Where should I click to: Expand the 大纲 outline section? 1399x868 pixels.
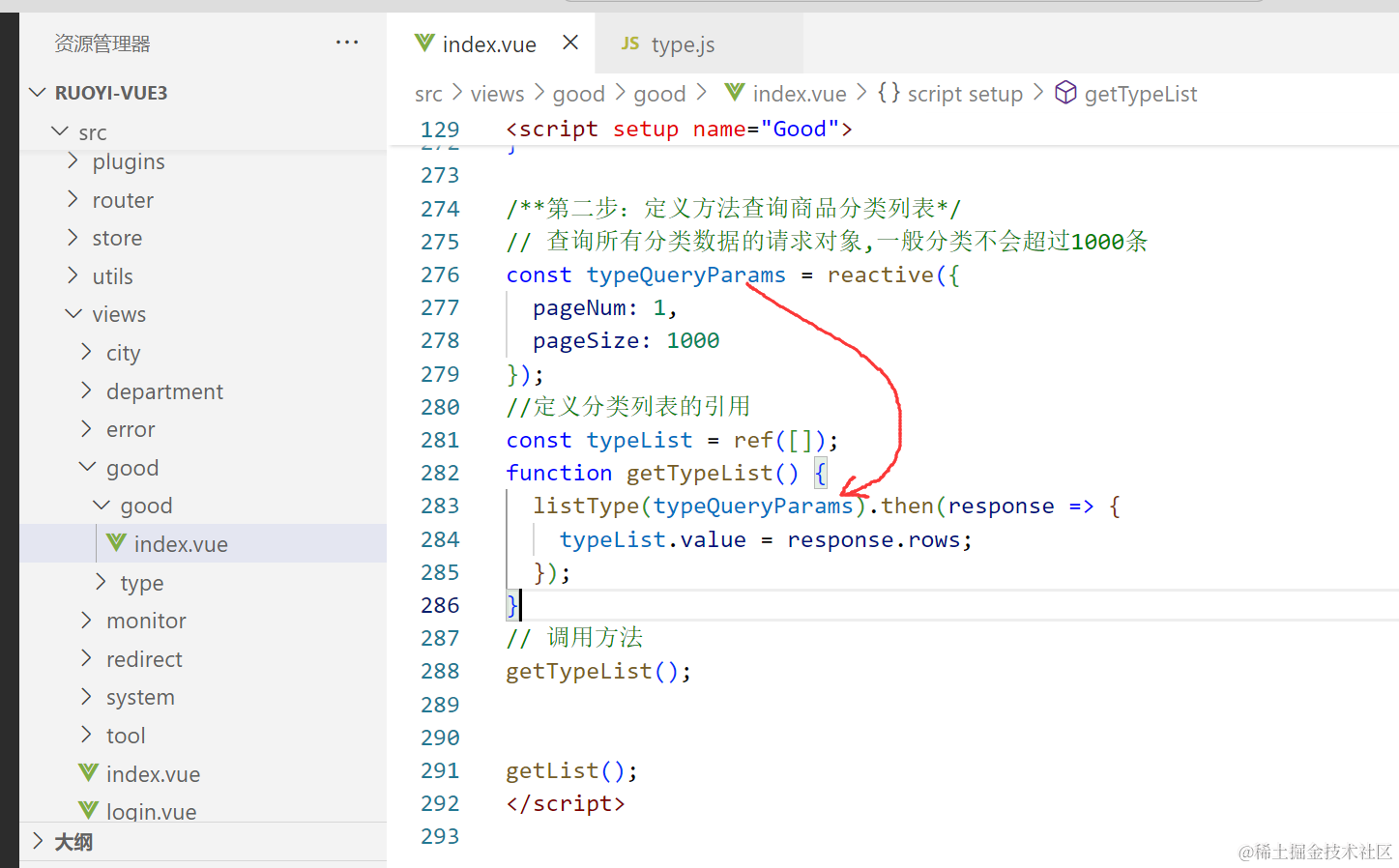[x=39, y=841]
